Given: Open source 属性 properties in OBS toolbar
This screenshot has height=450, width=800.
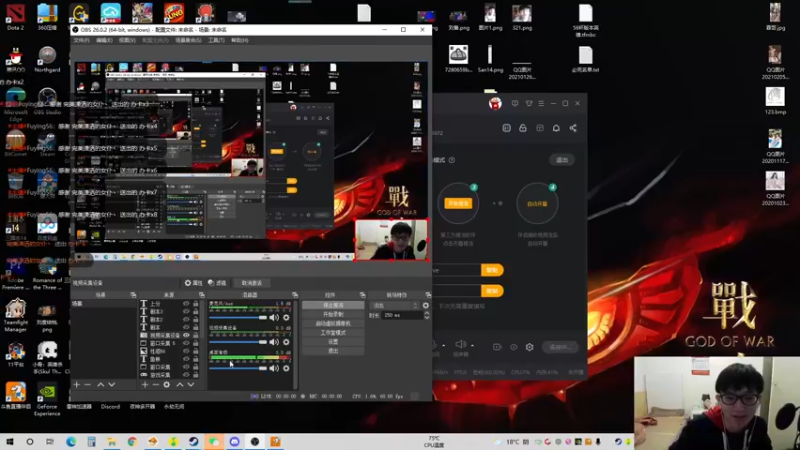Looking at the screenshot, I should [193, 283].
